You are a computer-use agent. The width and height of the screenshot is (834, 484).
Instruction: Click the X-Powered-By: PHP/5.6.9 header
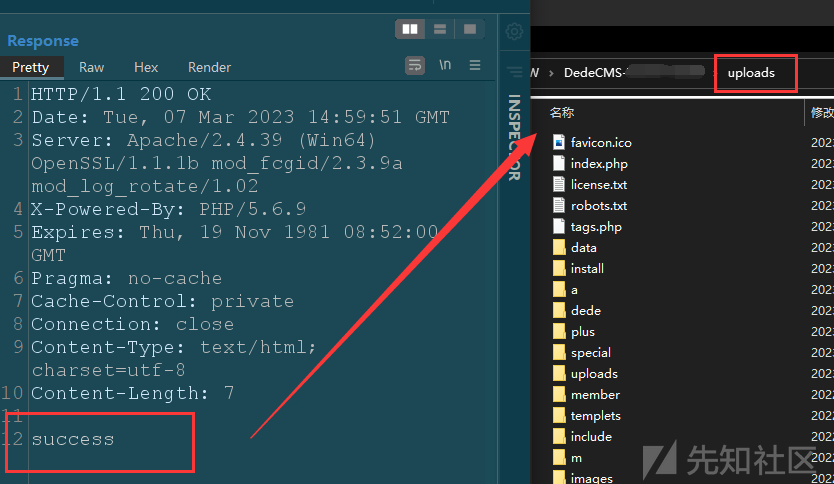pyautogui.click(x=169, y=209)
